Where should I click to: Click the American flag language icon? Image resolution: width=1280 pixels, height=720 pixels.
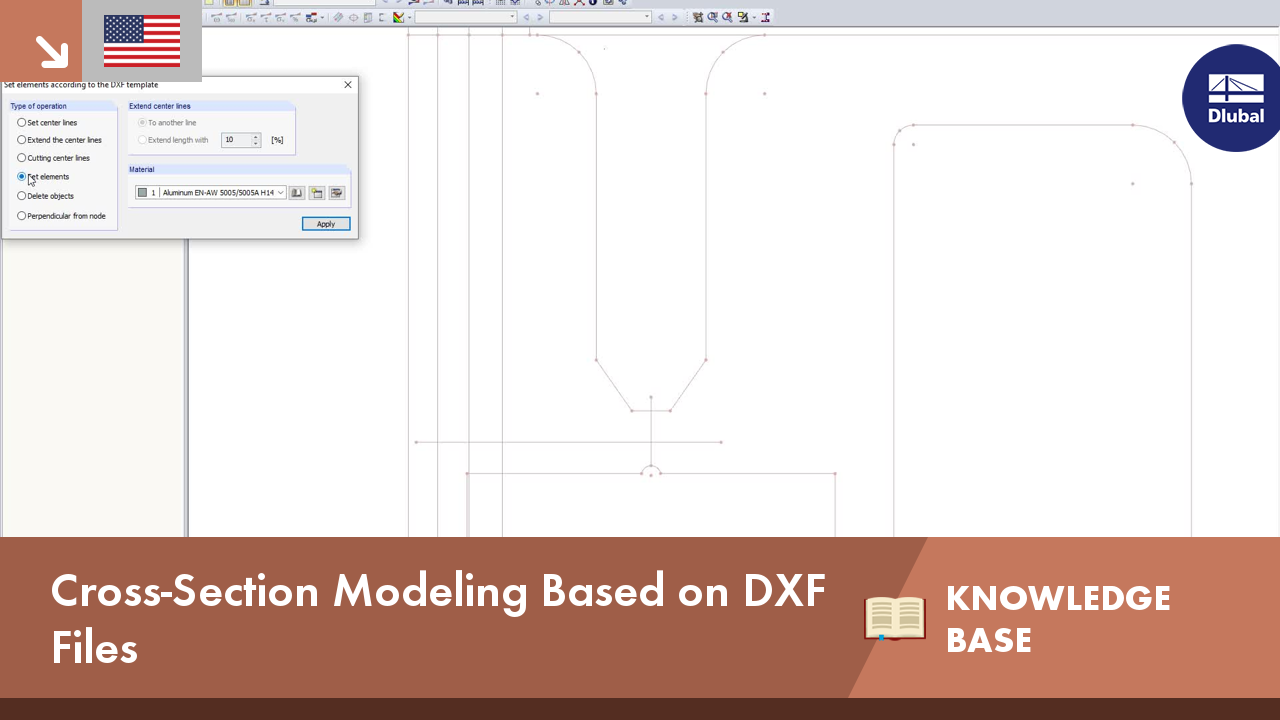(x=140, y=42)
